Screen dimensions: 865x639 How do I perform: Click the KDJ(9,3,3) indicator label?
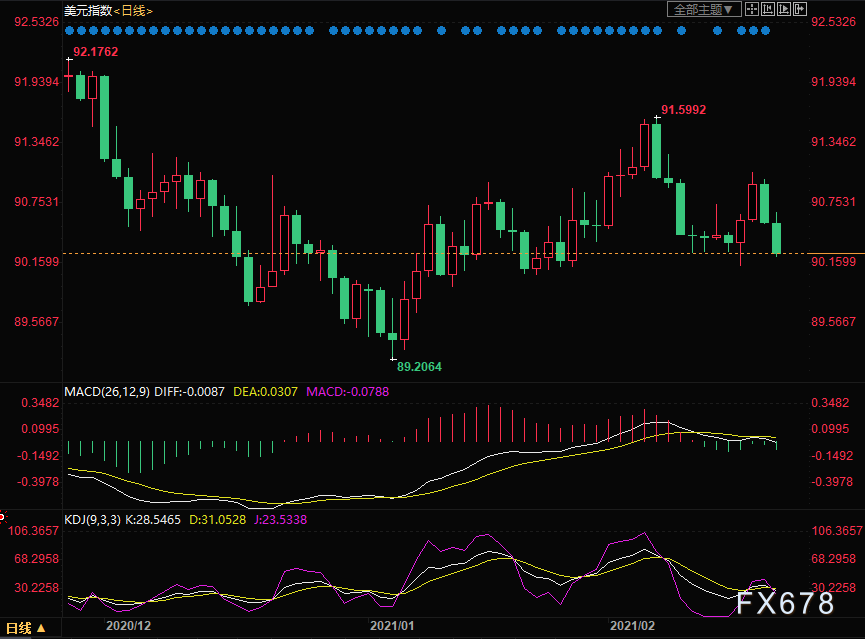[92, 520]
